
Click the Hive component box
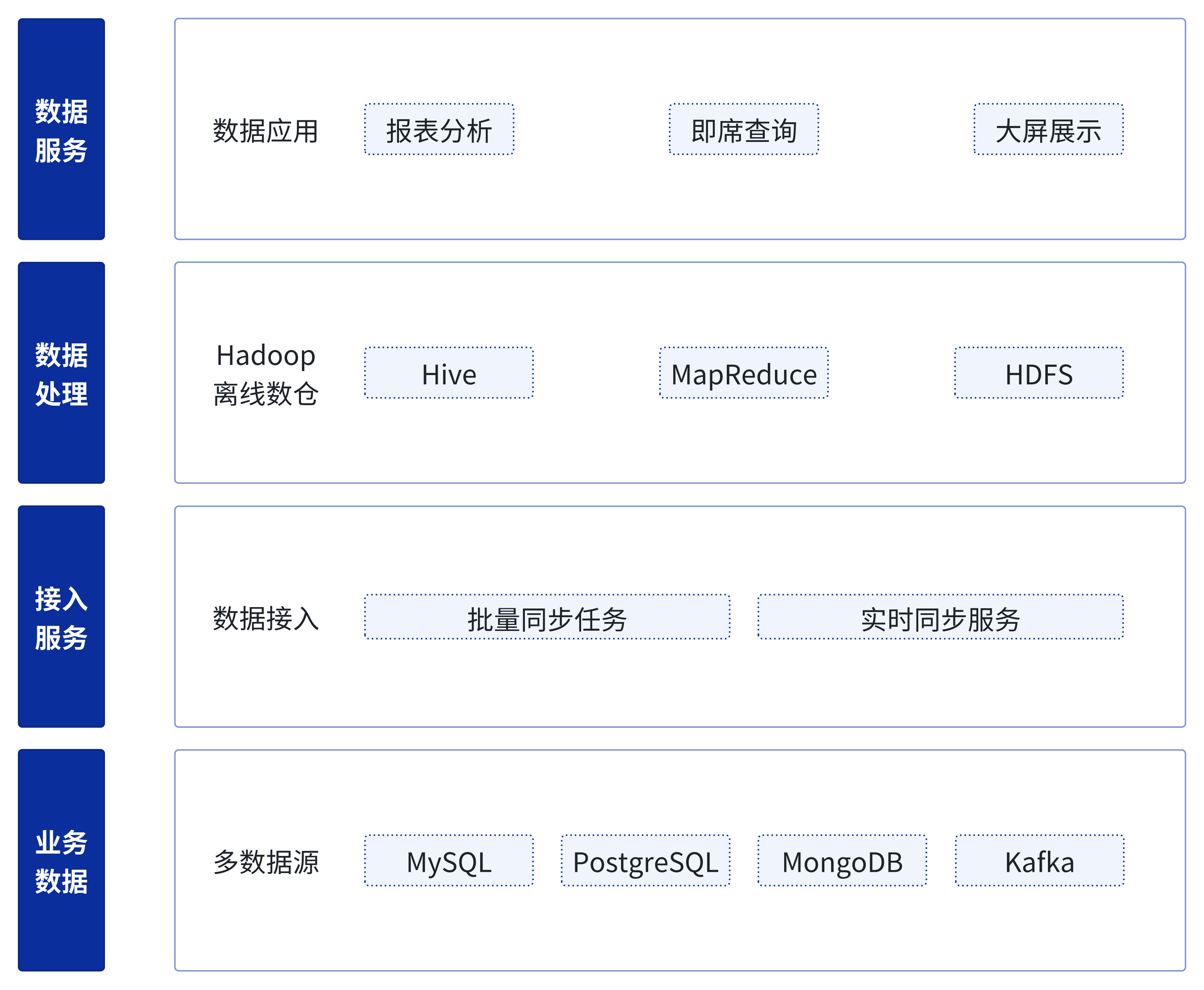(449, 373)
